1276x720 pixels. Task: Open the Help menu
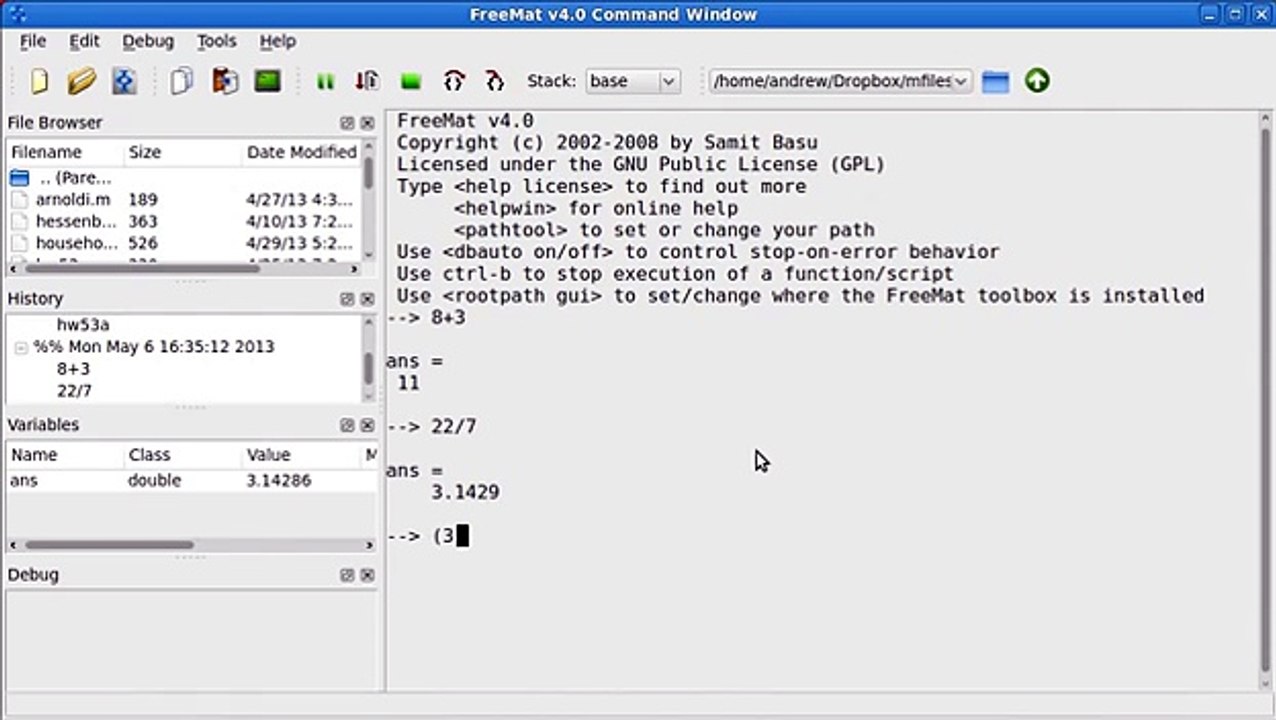277,41
